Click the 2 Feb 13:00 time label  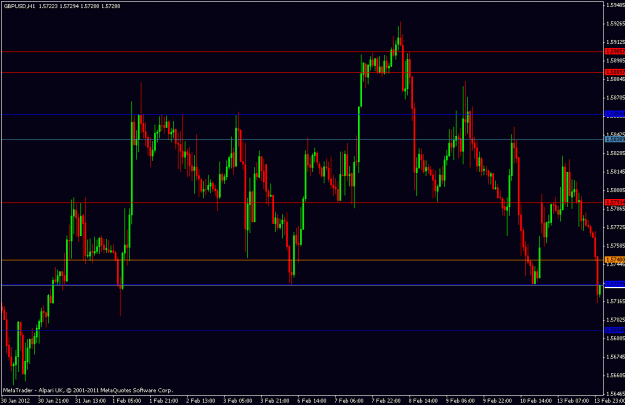201,401
